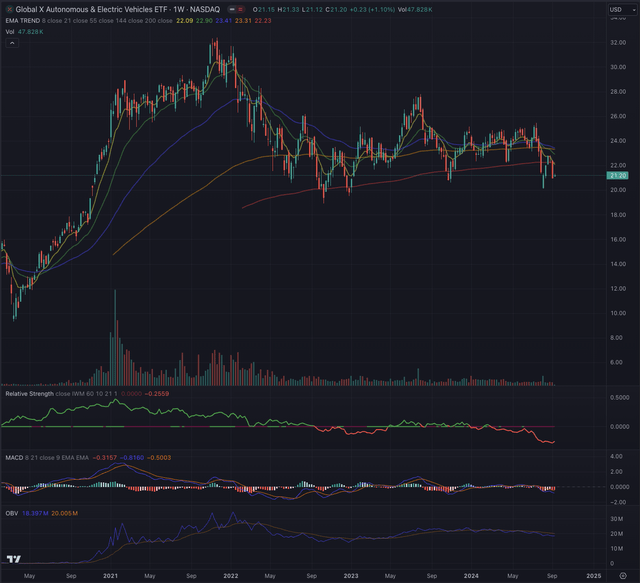Click the market status pill indicator
This screenshot has width=640, height=583.
tap(236, 9)
